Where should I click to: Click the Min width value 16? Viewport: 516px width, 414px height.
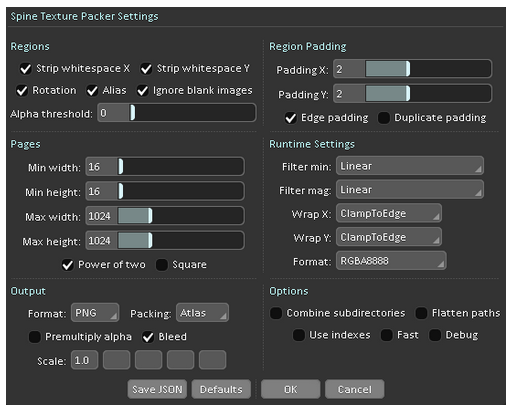pos(94,167)
